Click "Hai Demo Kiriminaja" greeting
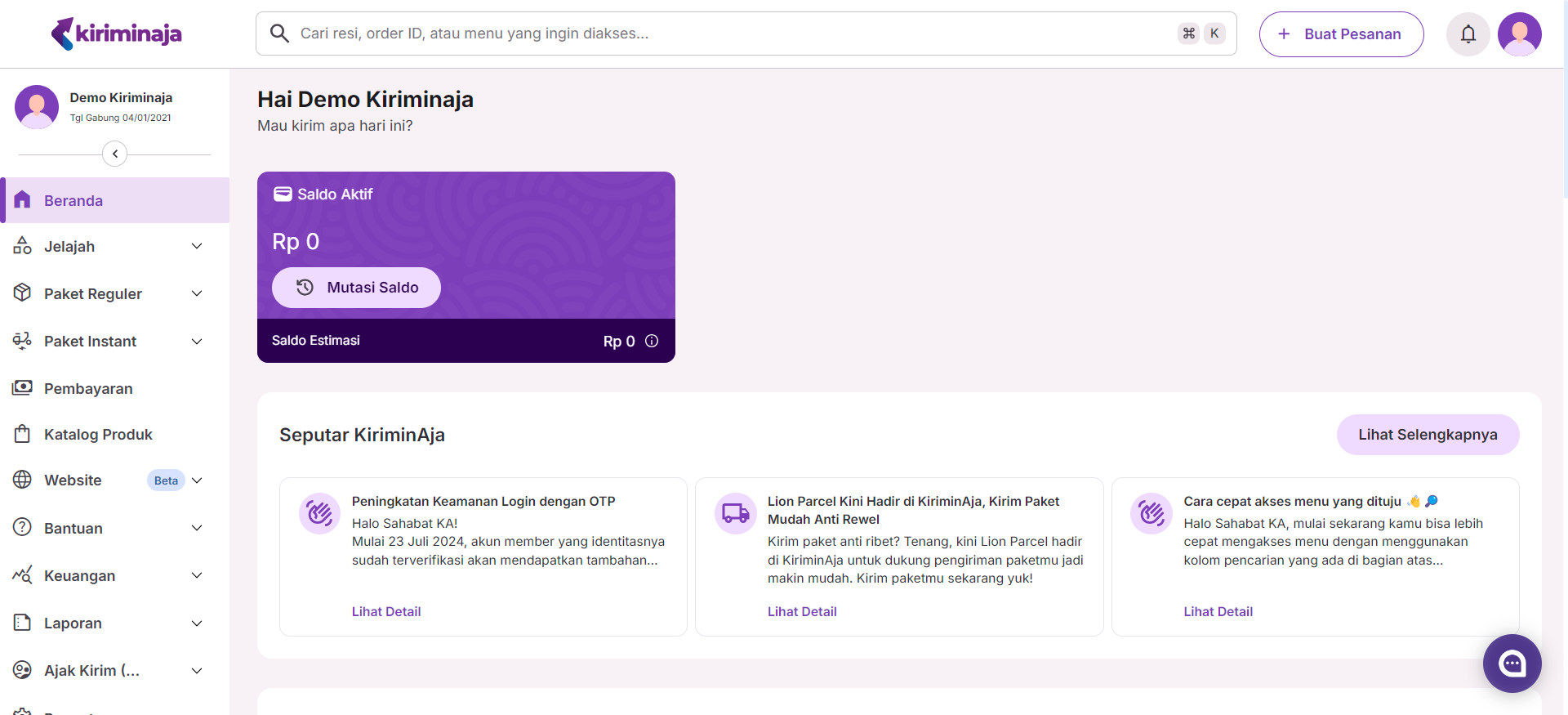 [x=365, y=100]
